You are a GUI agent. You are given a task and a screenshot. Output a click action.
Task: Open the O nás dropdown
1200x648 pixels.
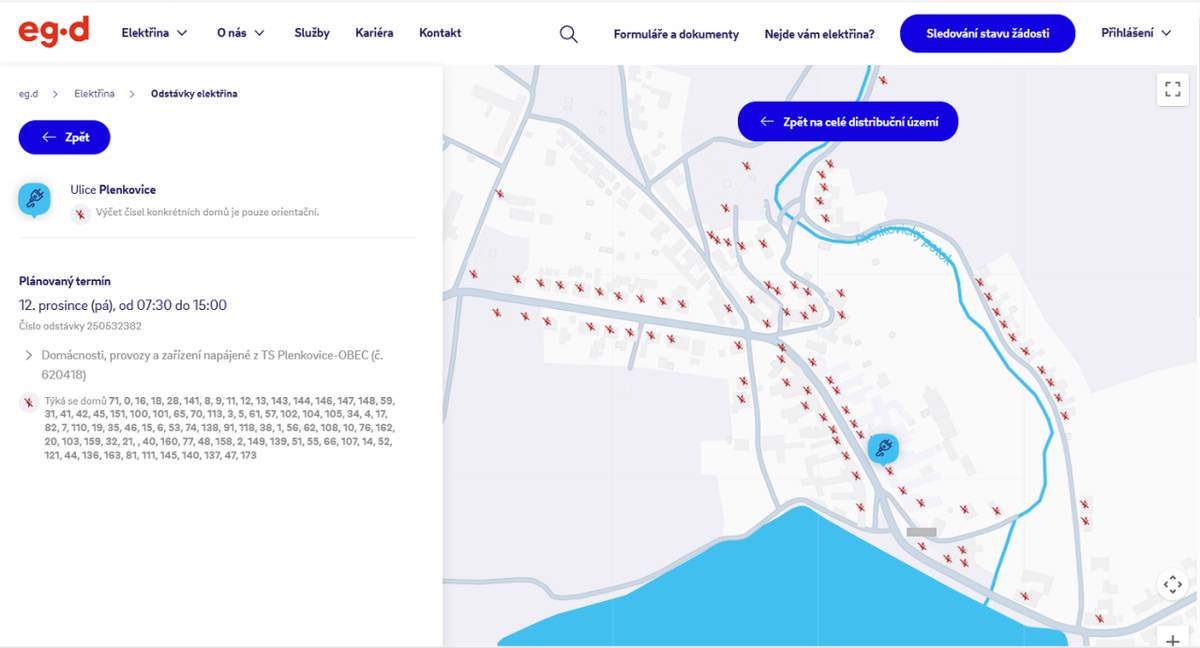[240, 33]
